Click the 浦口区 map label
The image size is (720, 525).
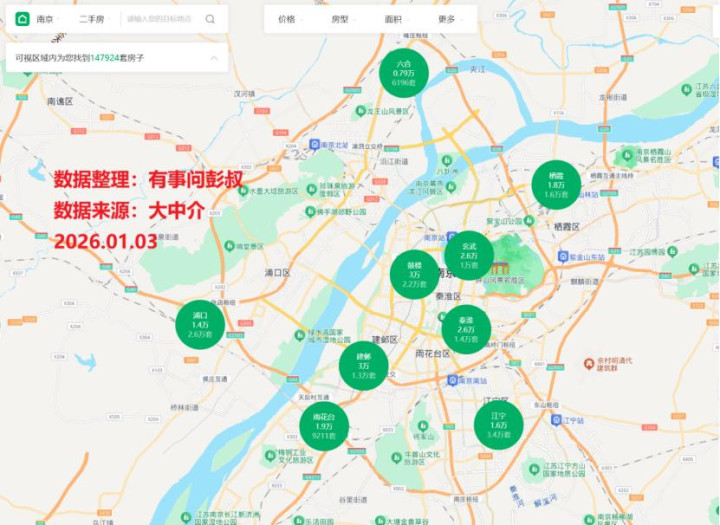pyautogui.click(x=277, y=273)
